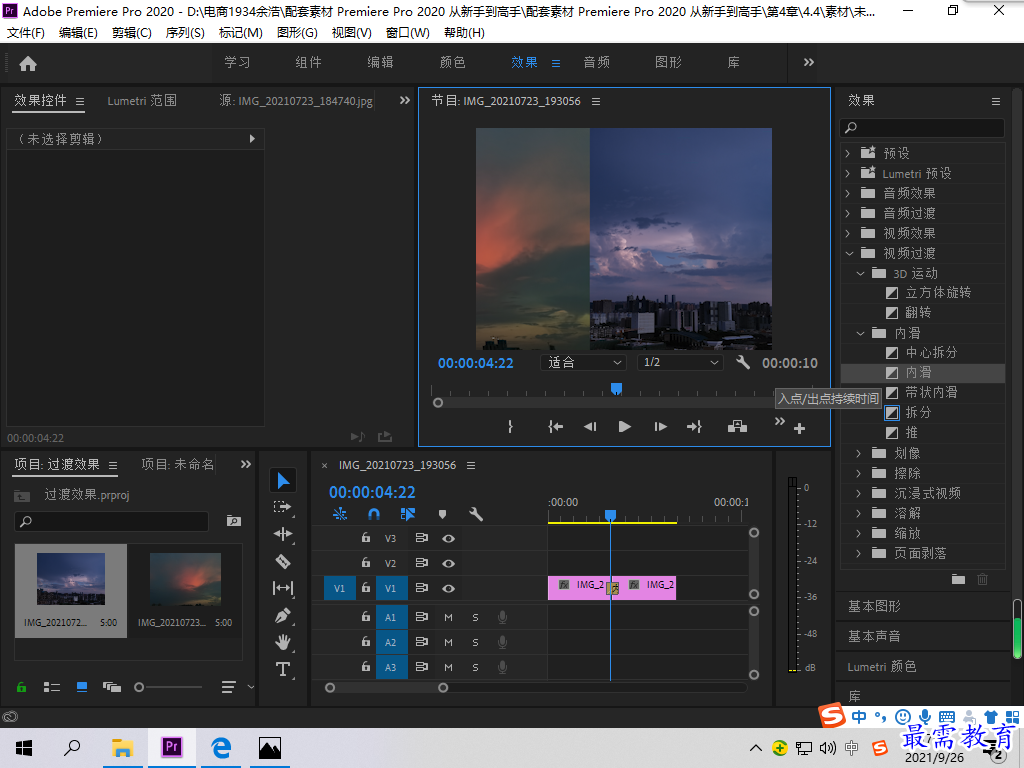The height and width of the screenshot is (768, 1024).
Task: Go to In point in Program monitor
Action: 555,426
